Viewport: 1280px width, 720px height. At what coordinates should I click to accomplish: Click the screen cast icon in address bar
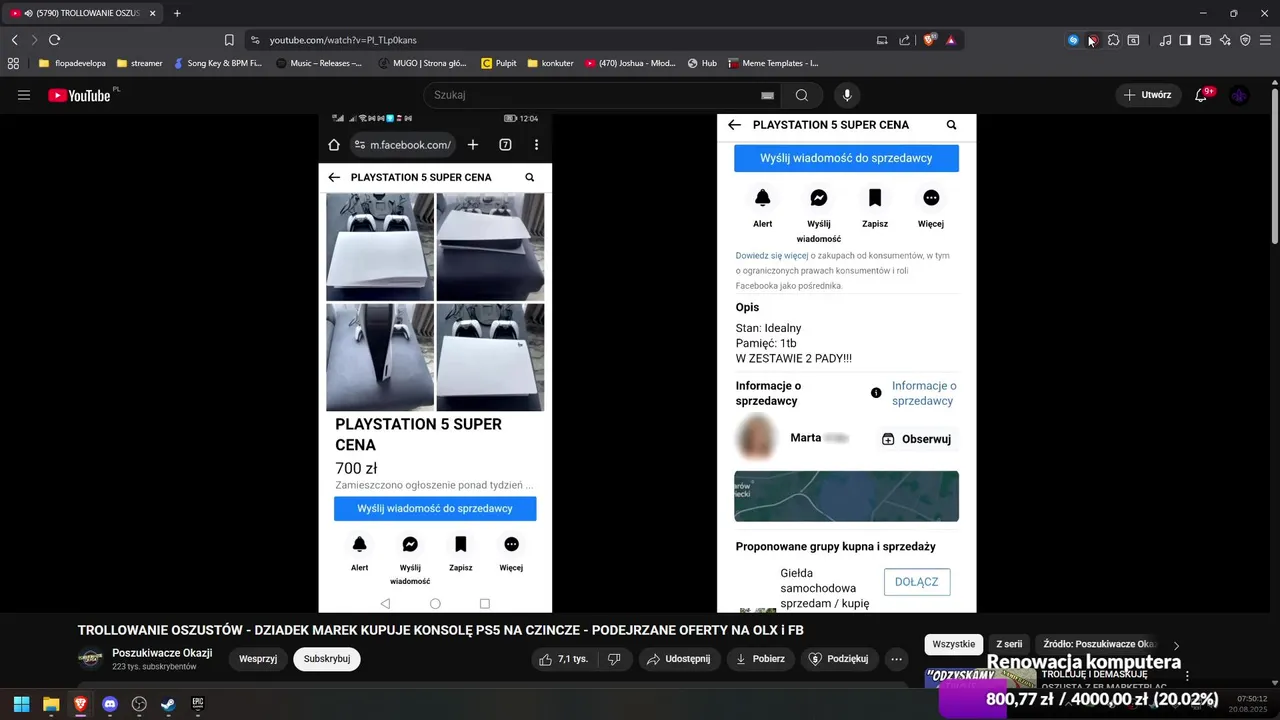(882, 40)
